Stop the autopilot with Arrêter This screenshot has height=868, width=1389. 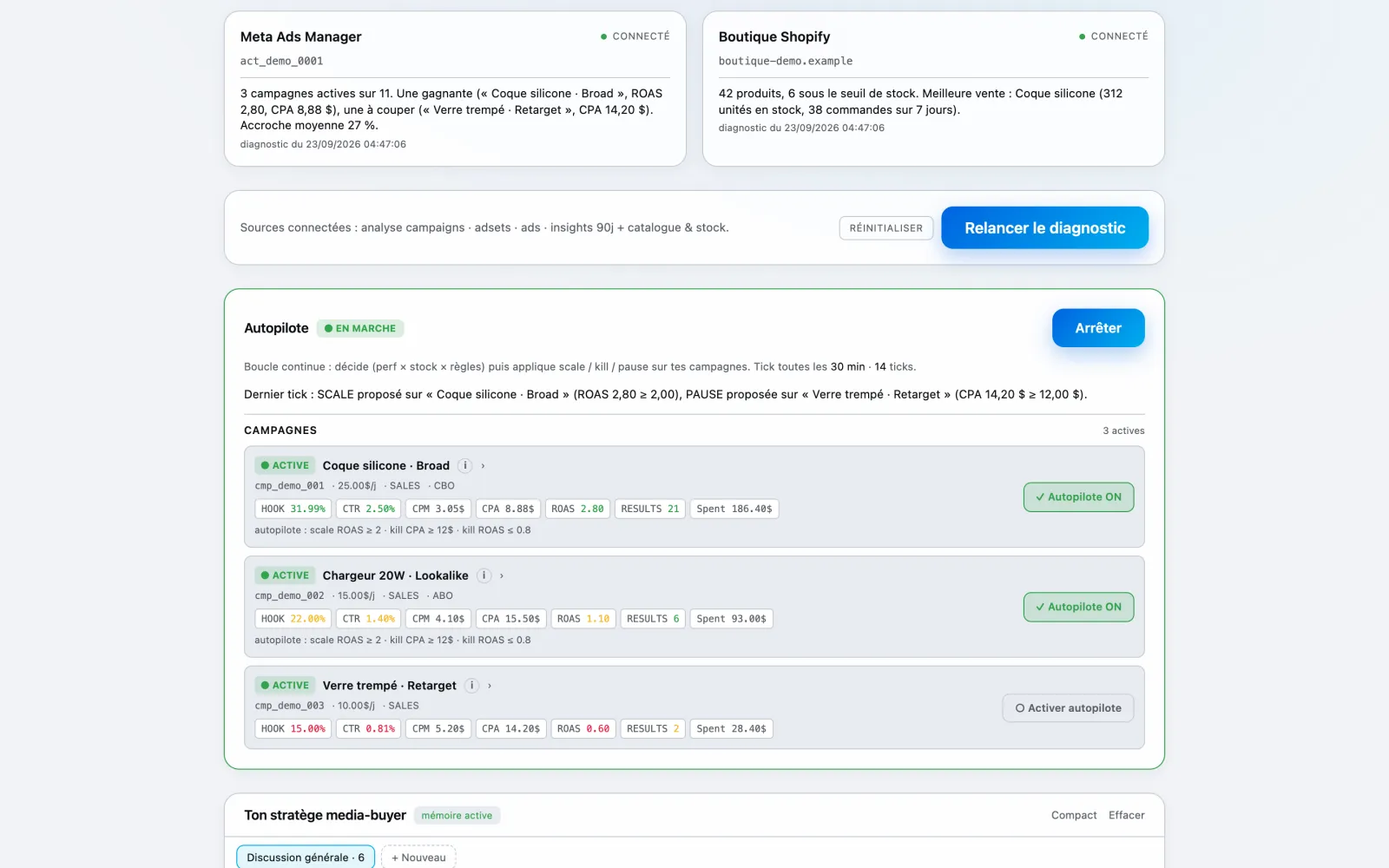pos(1098,328)
